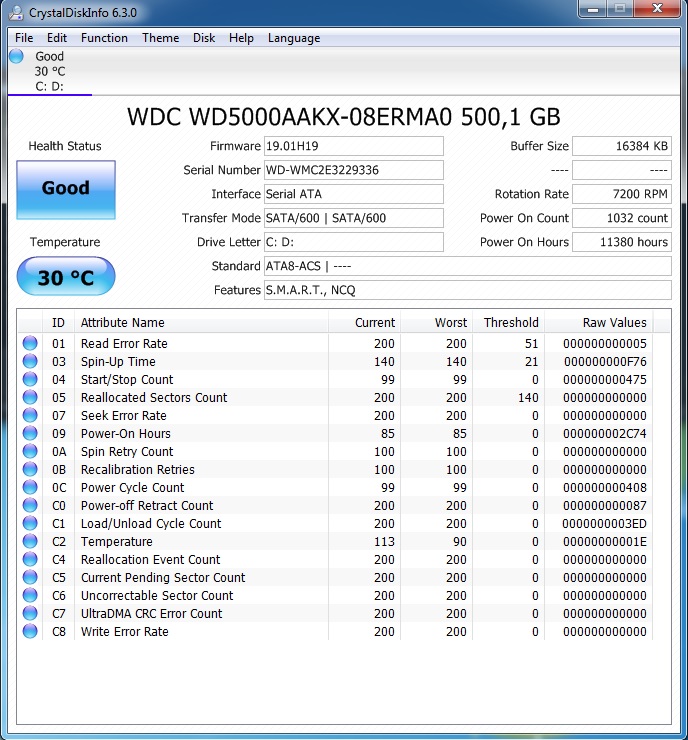The image size is (688, 740).
Task: Click the status orb for Seek Error Rate
Action: 30,415
